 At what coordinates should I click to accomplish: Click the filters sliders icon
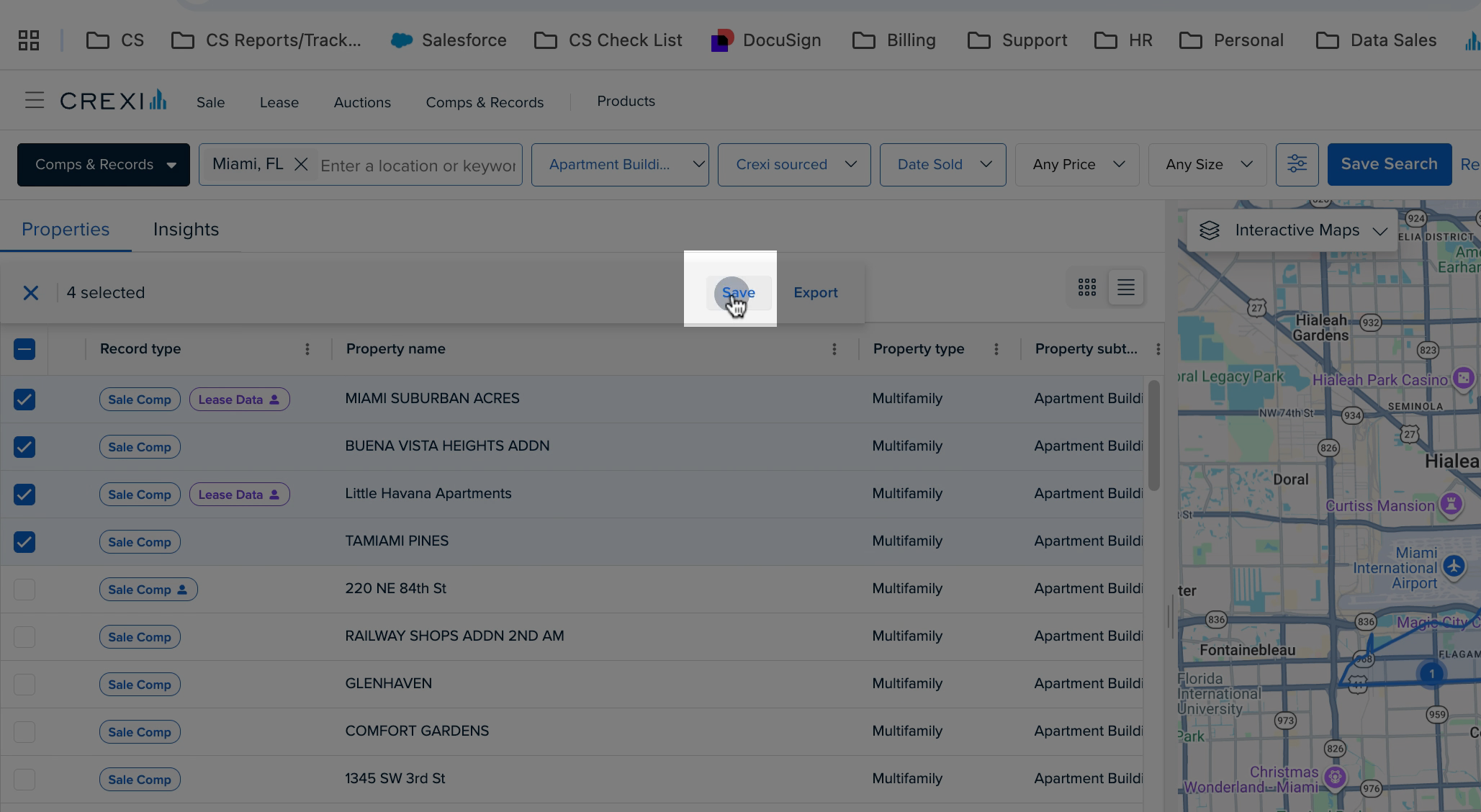click(1297, 164)
